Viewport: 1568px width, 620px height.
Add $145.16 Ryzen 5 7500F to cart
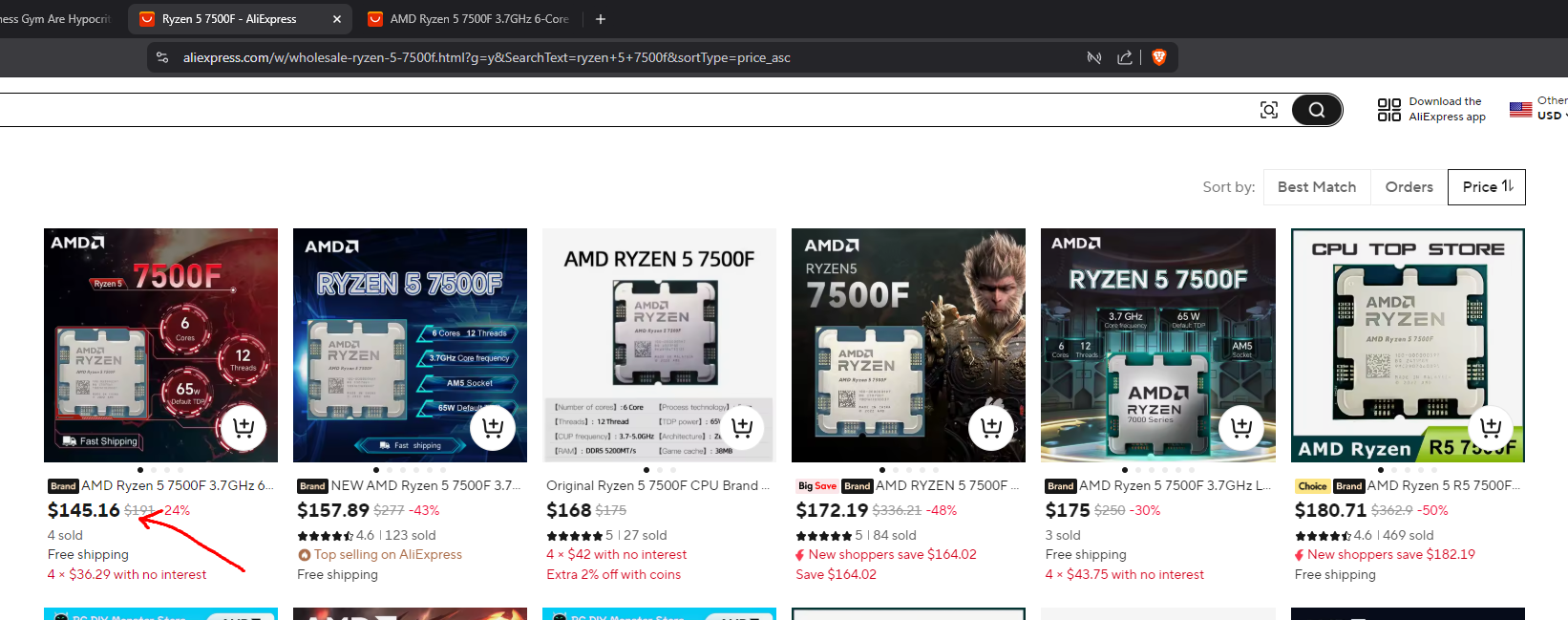244,427
